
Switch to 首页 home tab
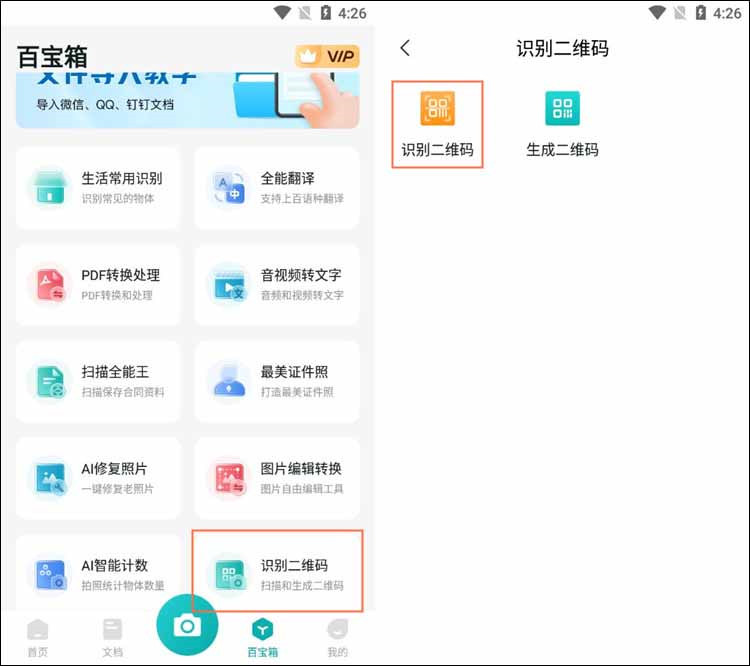coord(38,637)
